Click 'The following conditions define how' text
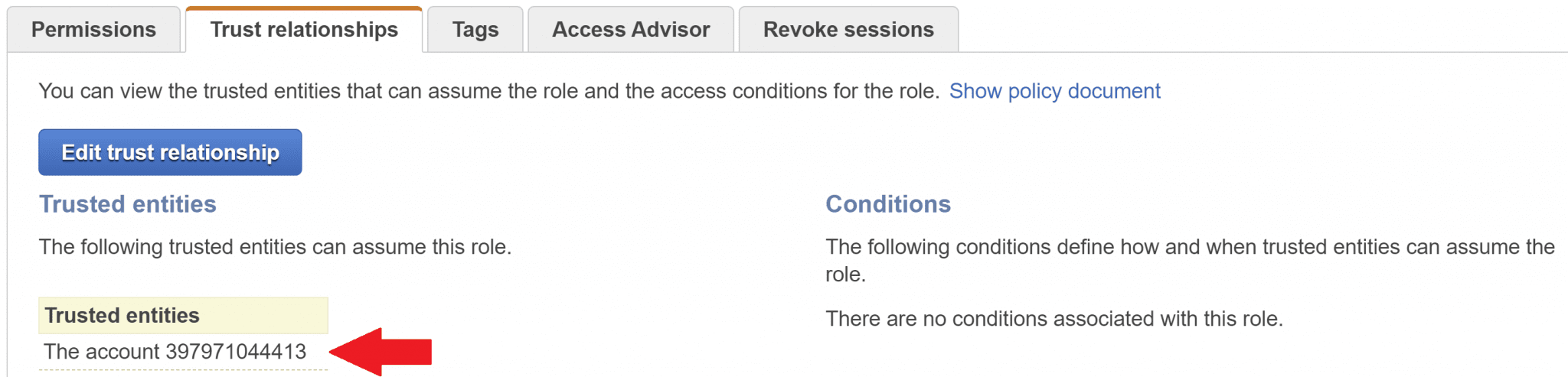This screenshot has height=377, width=1568. click(x=1189, y=247)
